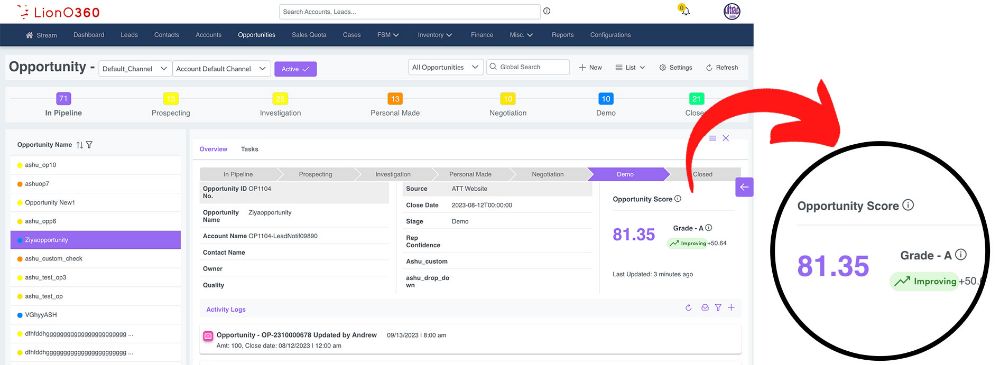Toggle the Active filter button
This screenshot has height=365, width=1000.
[x=295, y=69]
